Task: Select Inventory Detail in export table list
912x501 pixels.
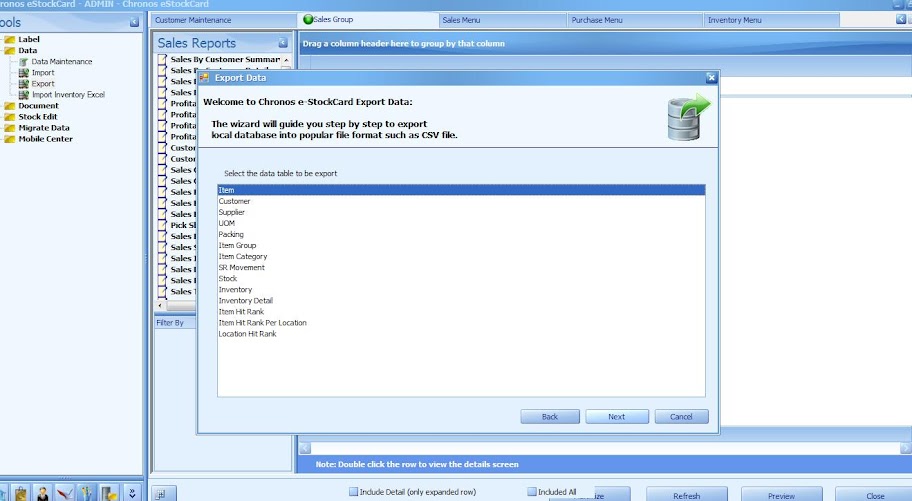Action: point(461,301)
